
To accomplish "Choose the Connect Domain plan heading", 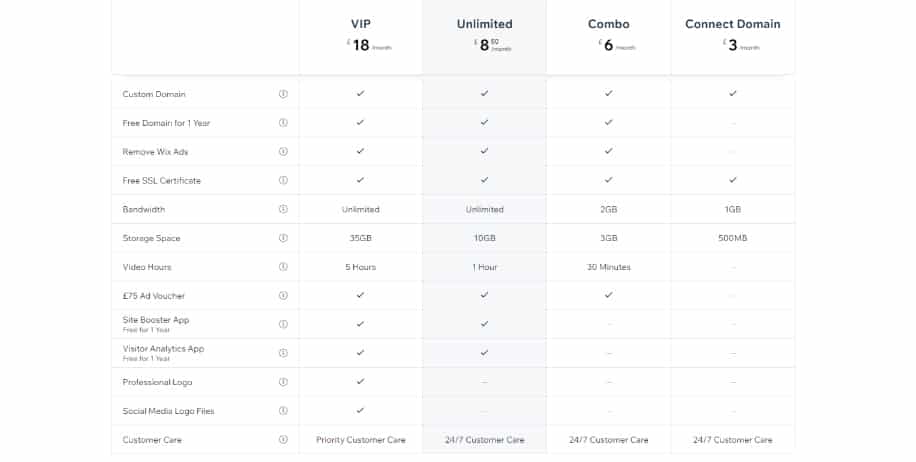I will (733, 24).
